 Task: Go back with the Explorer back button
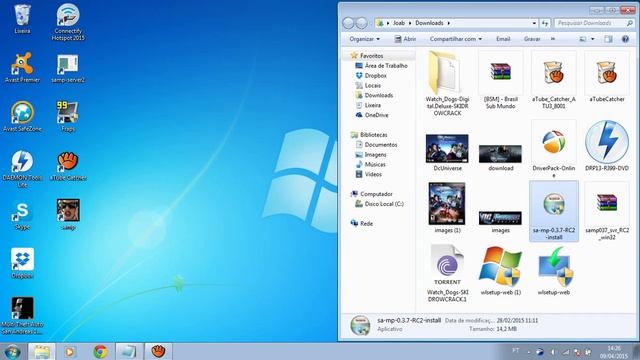[x=348, y=23]
